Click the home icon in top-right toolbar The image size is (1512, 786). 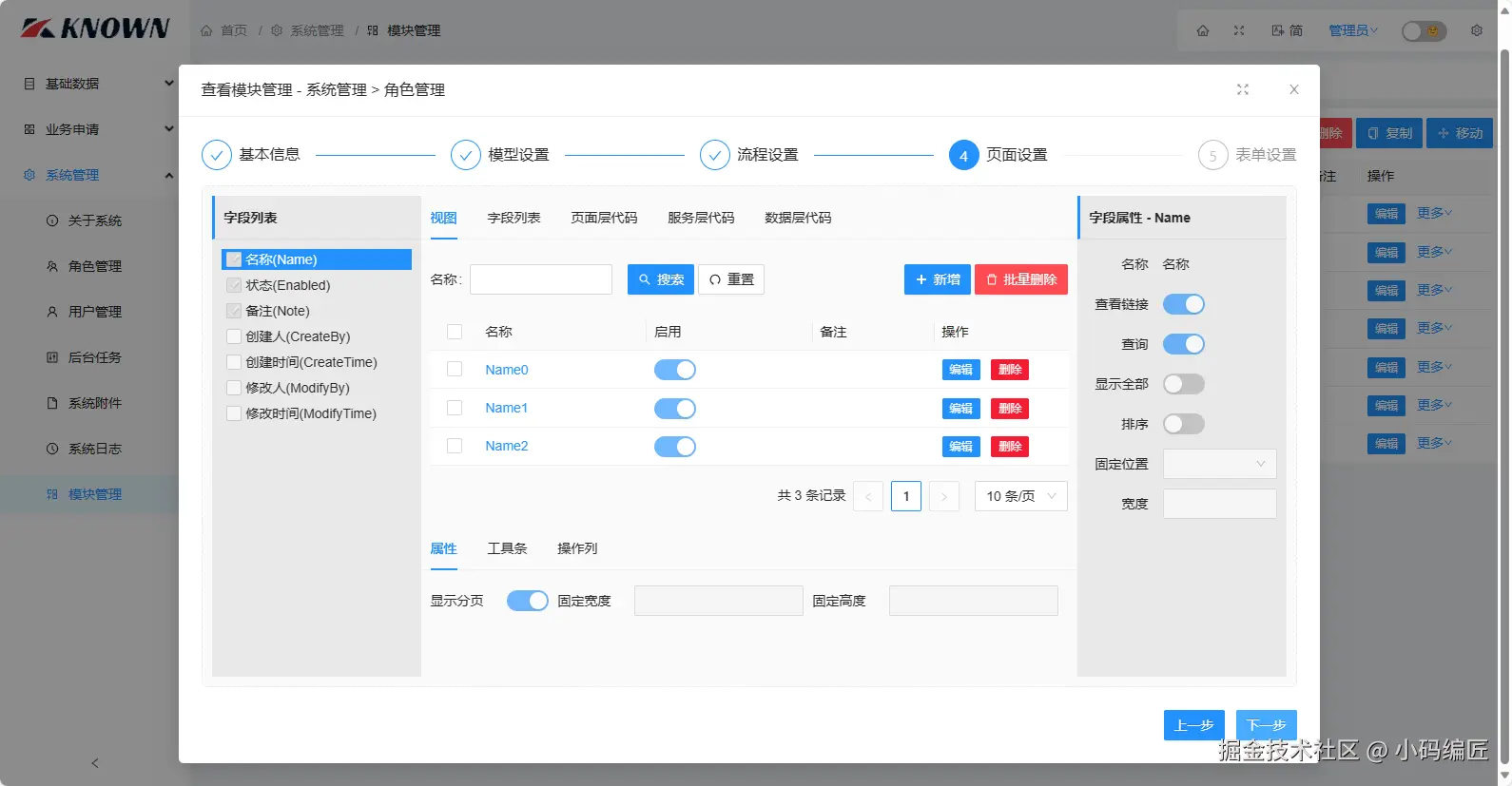coord(1203,30)
